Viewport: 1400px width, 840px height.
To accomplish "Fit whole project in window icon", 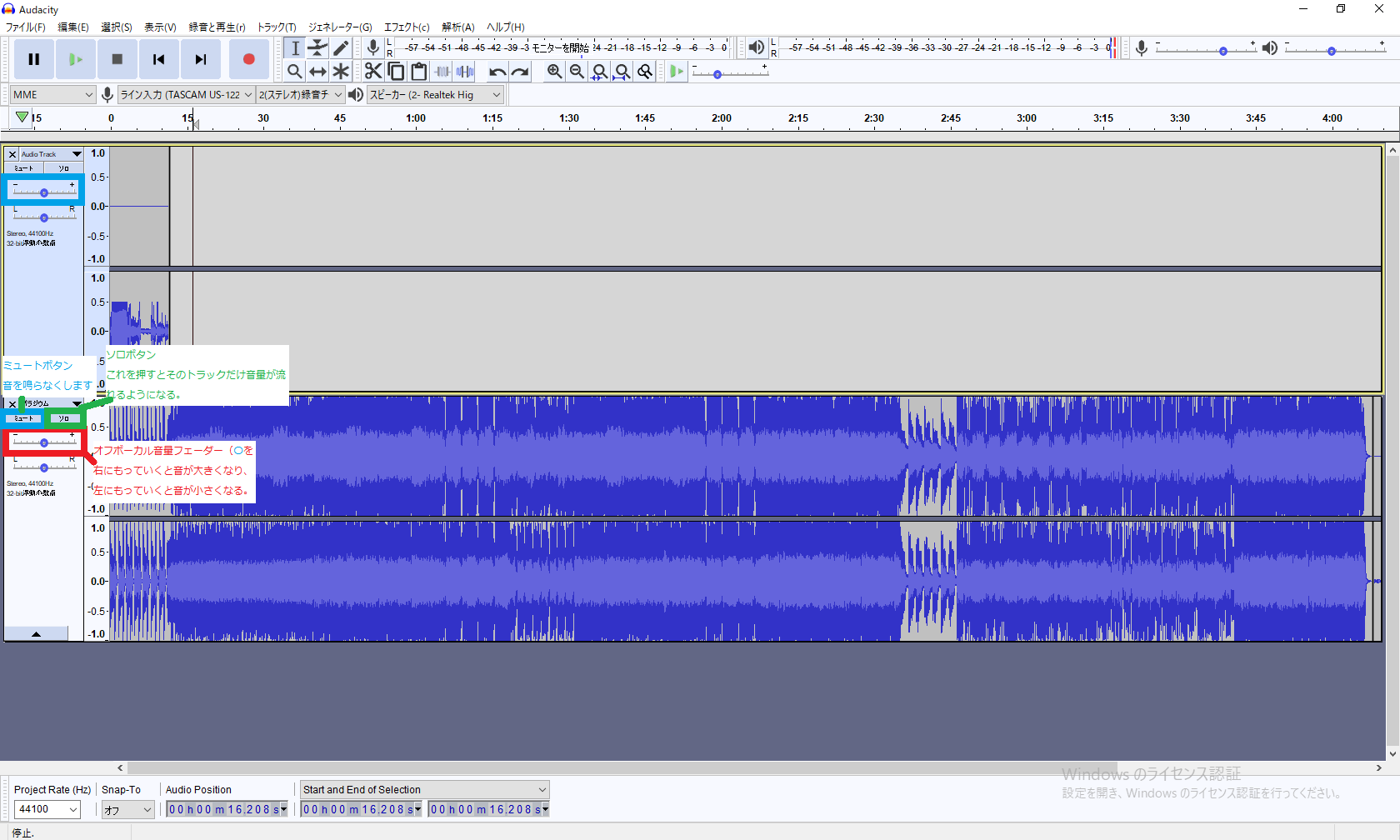I will tap(622, 72).
